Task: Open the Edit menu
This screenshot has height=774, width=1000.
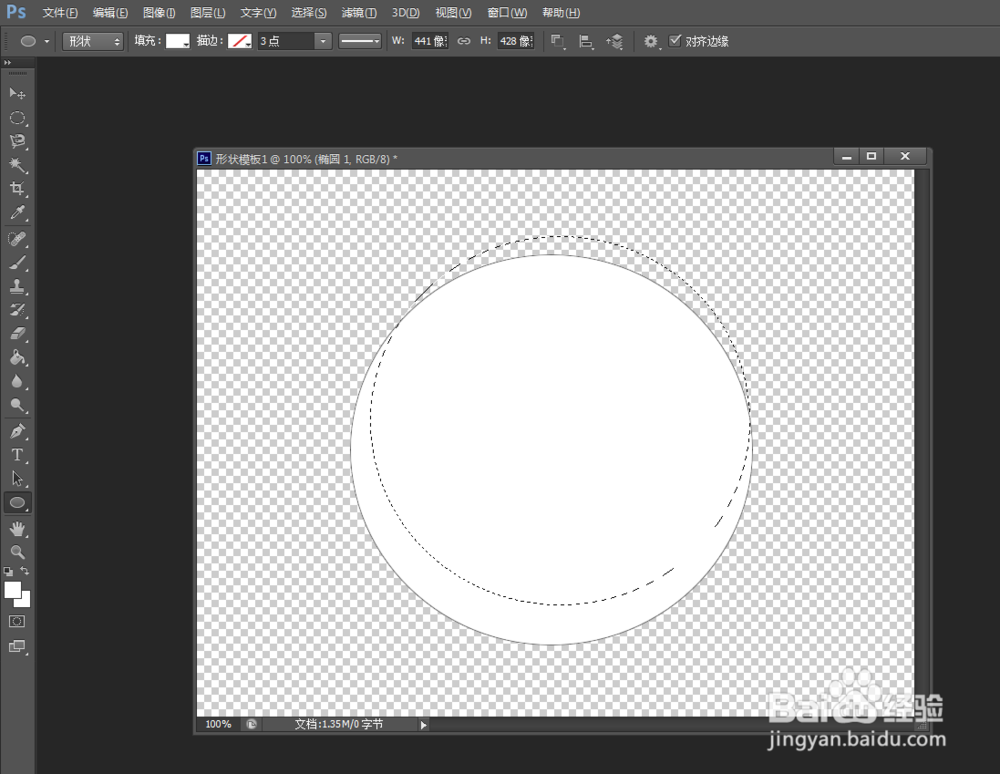Action: coord(110,13)
